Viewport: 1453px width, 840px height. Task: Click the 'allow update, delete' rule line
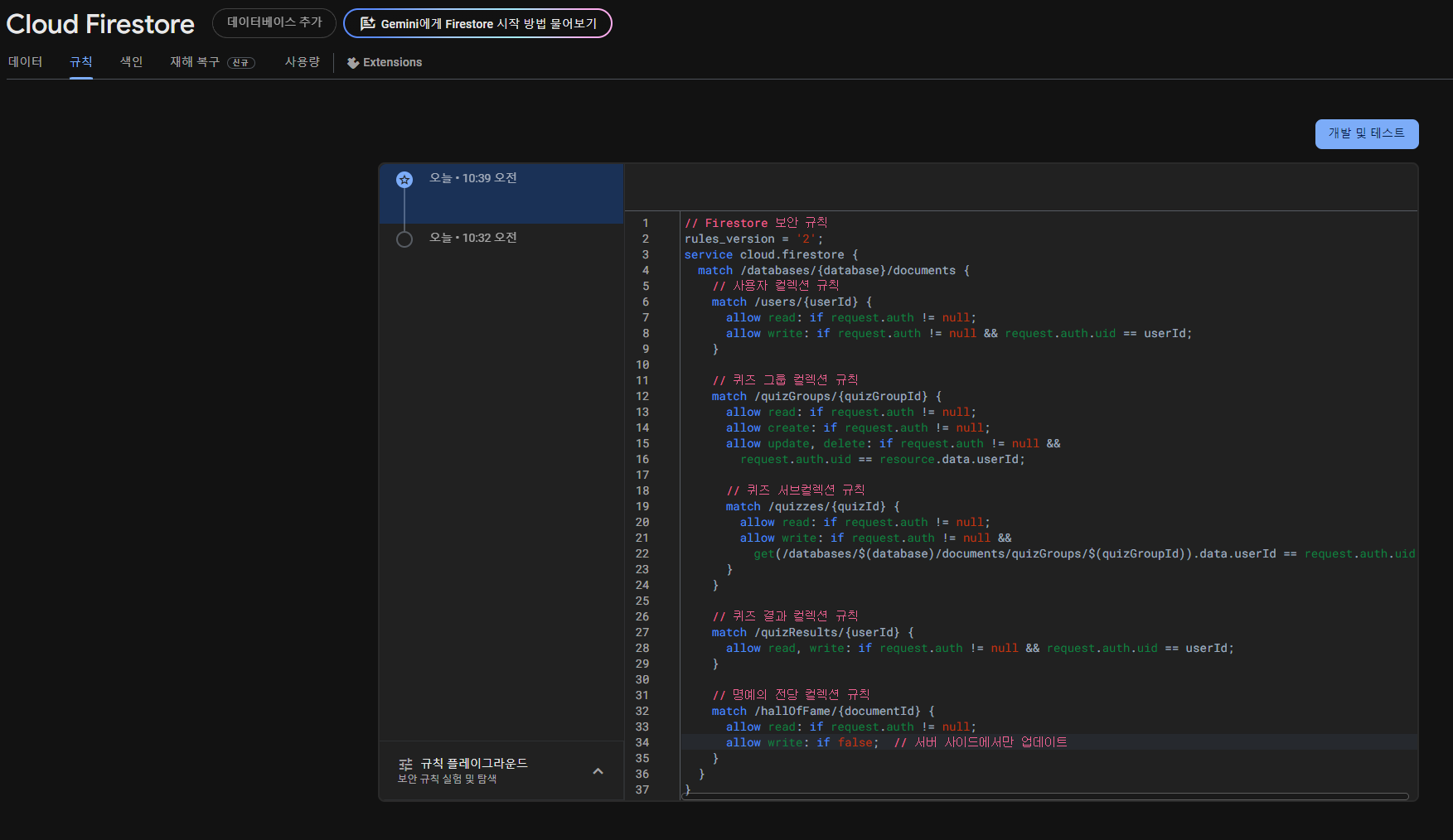pos(893,444)
